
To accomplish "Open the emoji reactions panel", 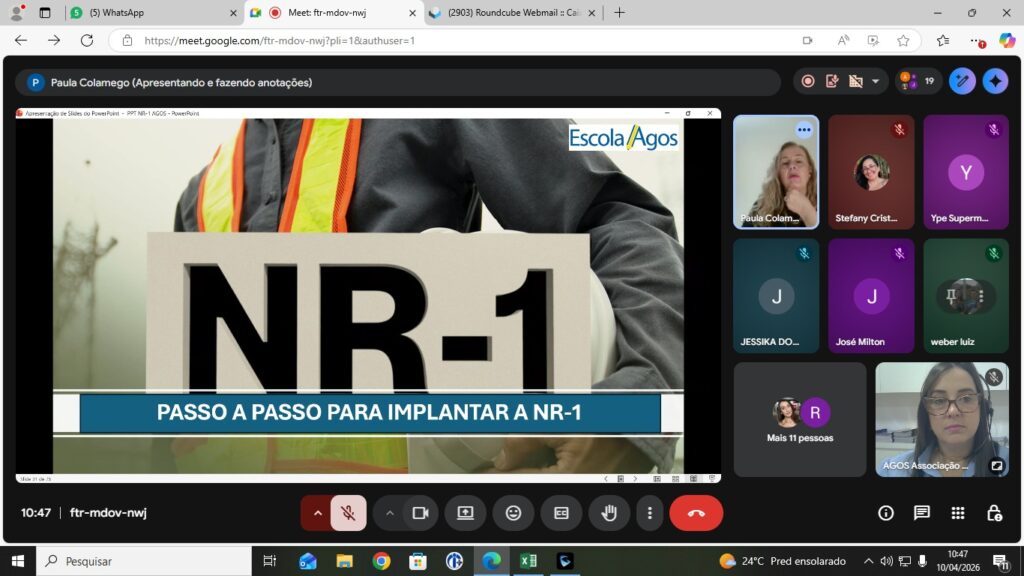I will tap(513, 513).
